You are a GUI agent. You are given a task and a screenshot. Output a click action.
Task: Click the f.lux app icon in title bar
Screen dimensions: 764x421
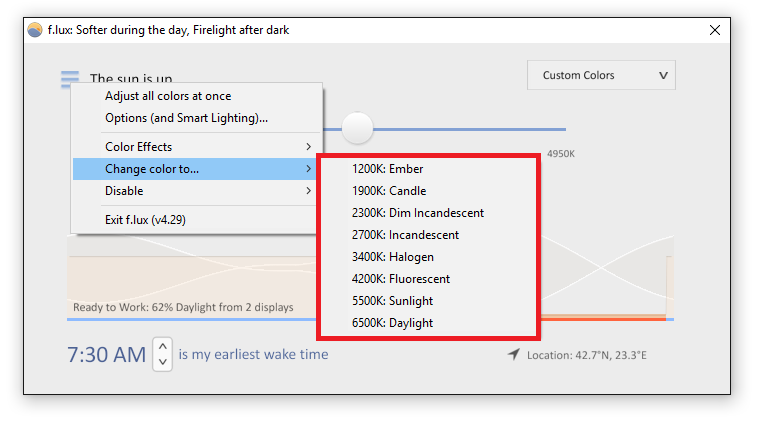click(35, 30)
